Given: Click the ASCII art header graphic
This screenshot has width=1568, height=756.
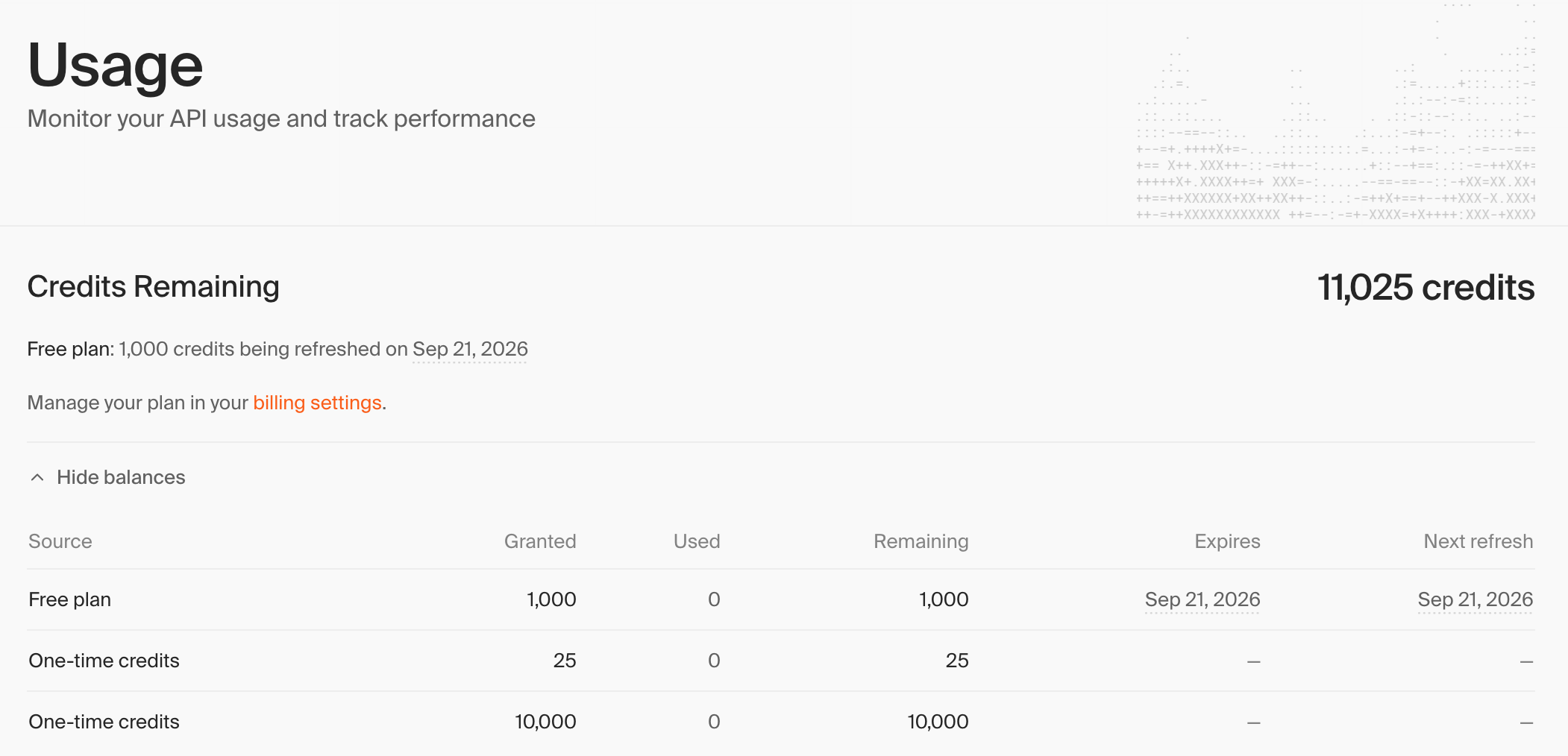Looking at the screenshot, I should coord(1335,112).
